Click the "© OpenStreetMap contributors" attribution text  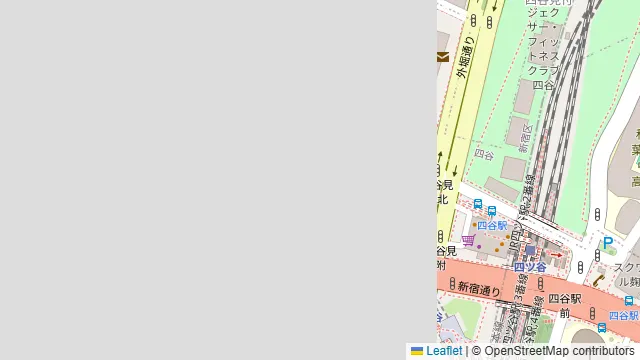click(x=553, y=351)
